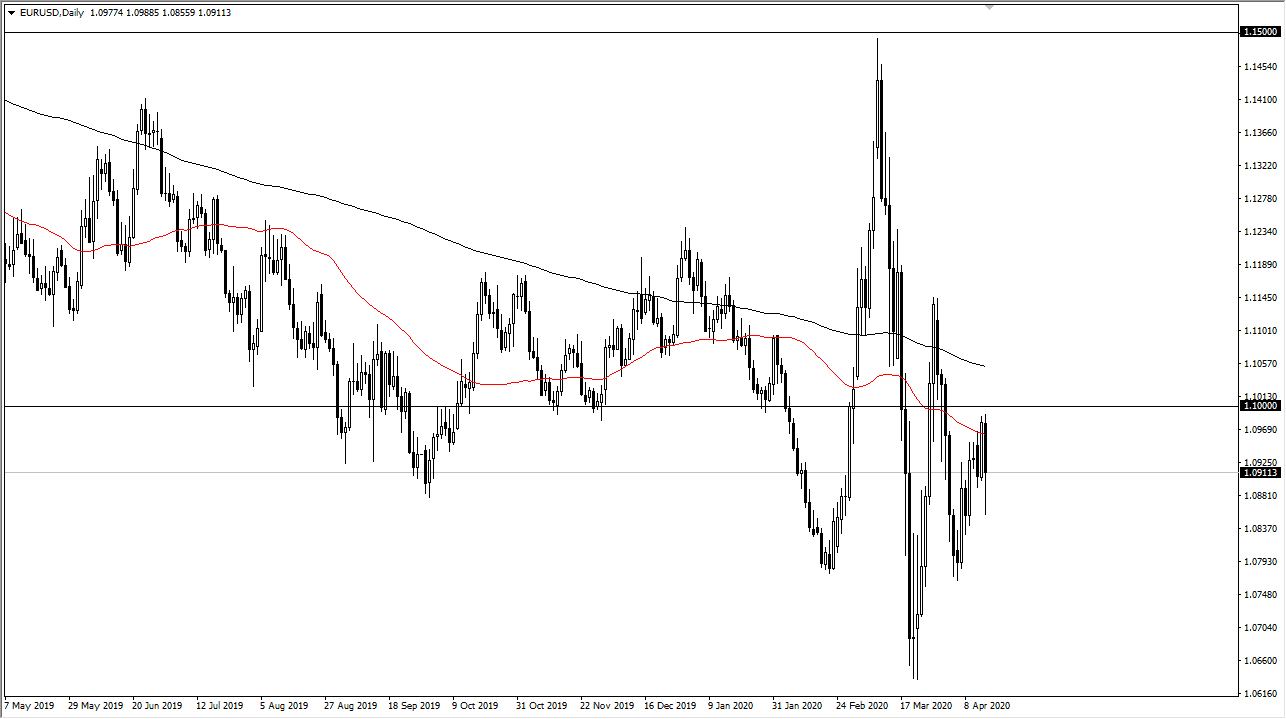Select the highlighted 1.15000 price tag
Screen dimensions: 1286x719
click(1259, 31)
